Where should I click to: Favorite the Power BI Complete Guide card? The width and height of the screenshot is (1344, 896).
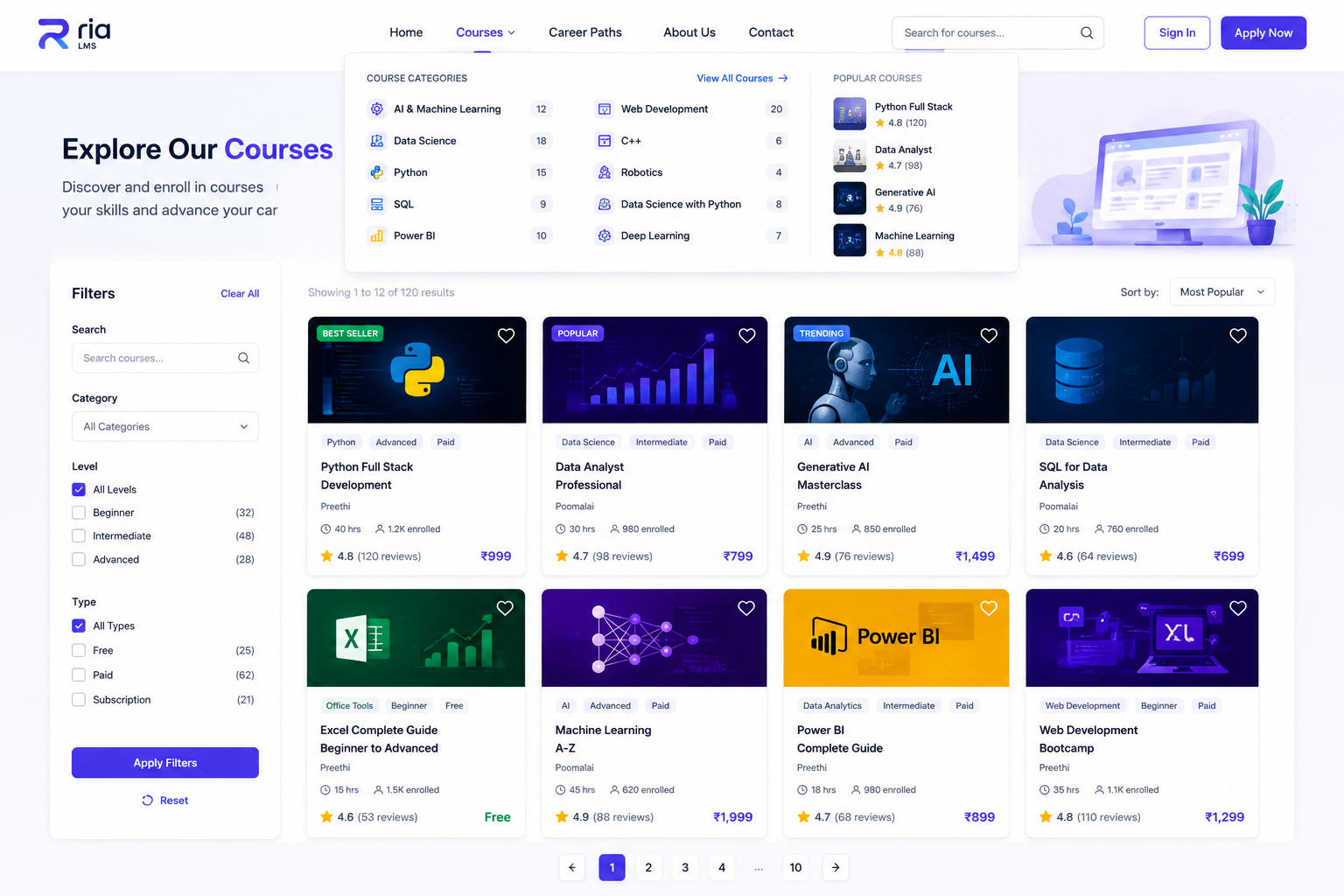click(989, 607)
